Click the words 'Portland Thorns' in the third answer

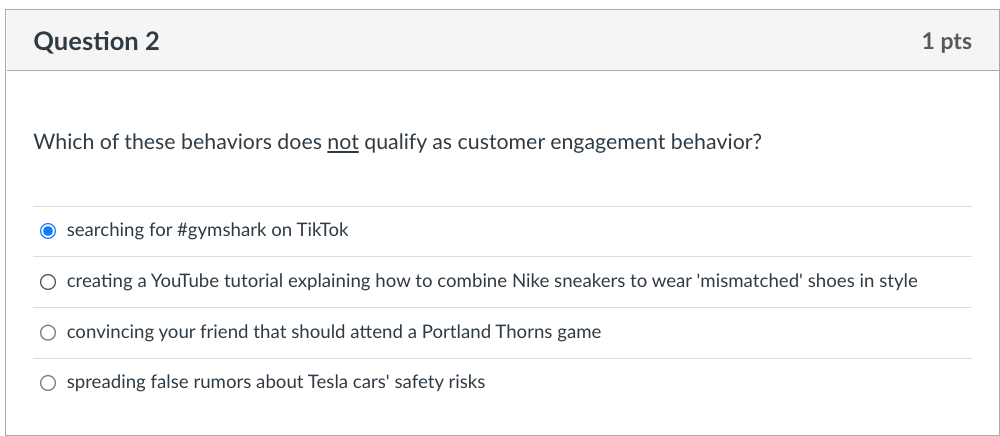488,333
